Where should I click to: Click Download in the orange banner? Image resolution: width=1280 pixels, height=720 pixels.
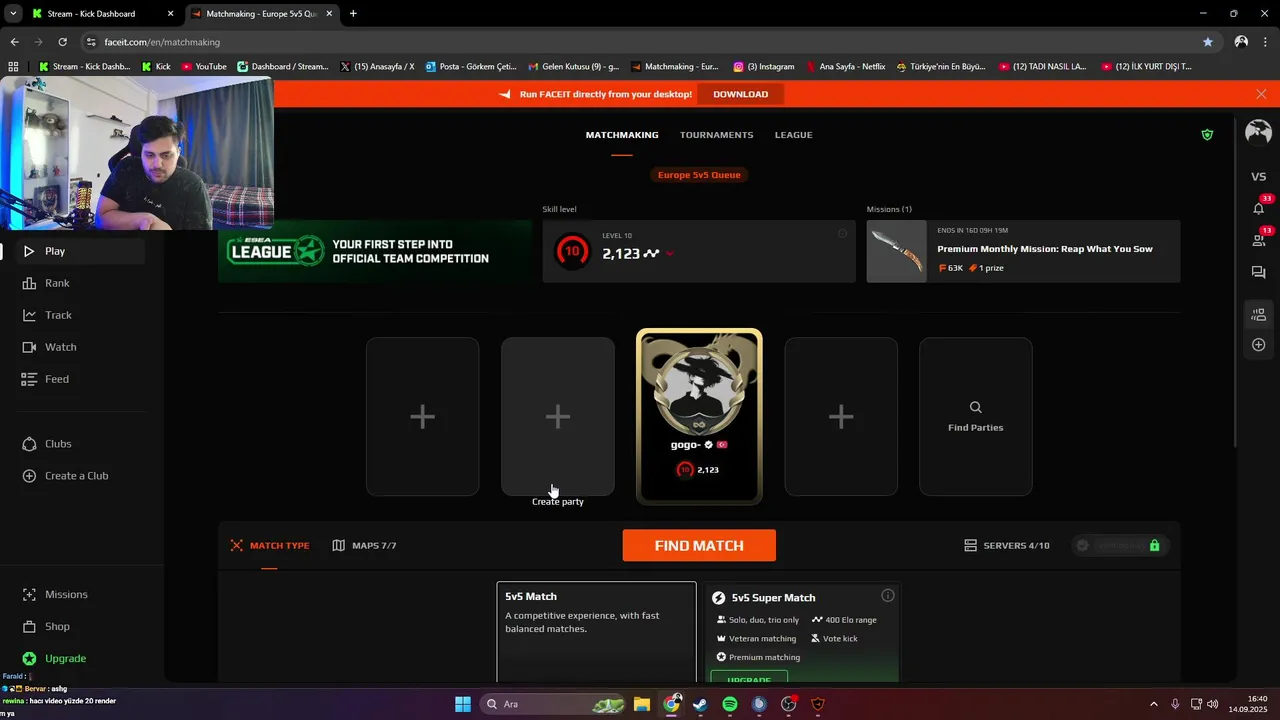point(741,94)
